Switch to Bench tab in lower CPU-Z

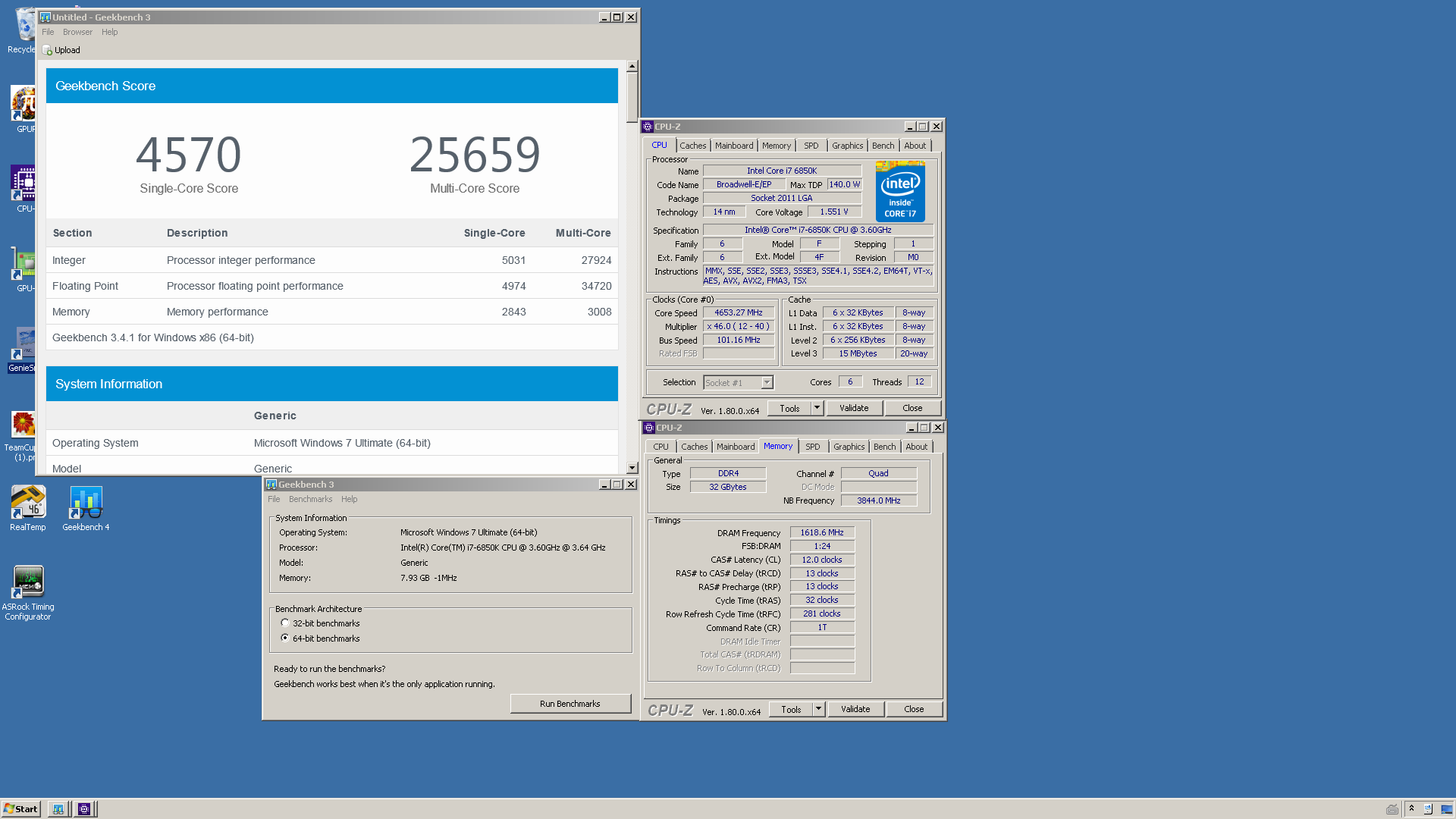pyautogui.click(x=884, y=447)
